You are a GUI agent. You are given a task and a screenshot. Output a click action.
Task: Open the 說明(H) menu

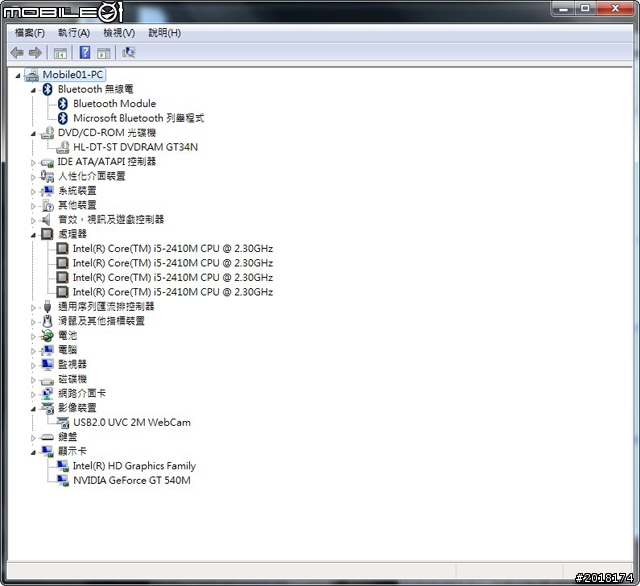point(164,33)
